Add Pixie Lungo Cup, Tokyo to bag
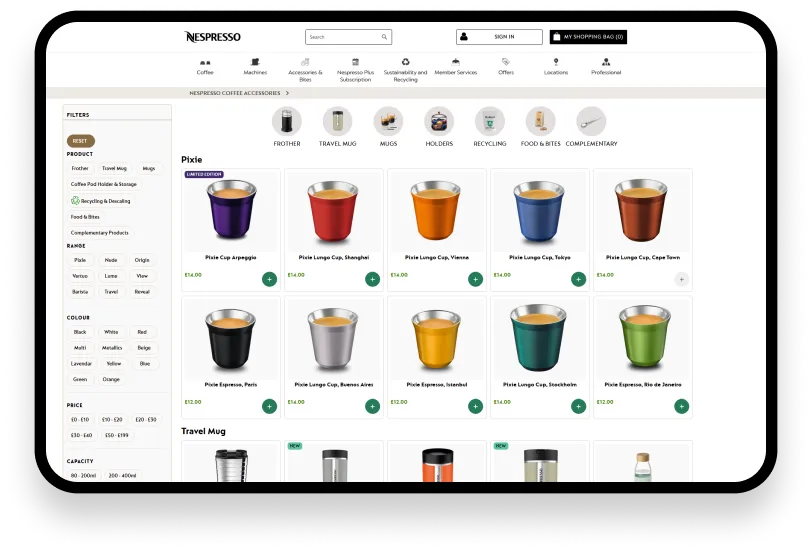This screenshot has width=812, height=552. pos(578,279)
